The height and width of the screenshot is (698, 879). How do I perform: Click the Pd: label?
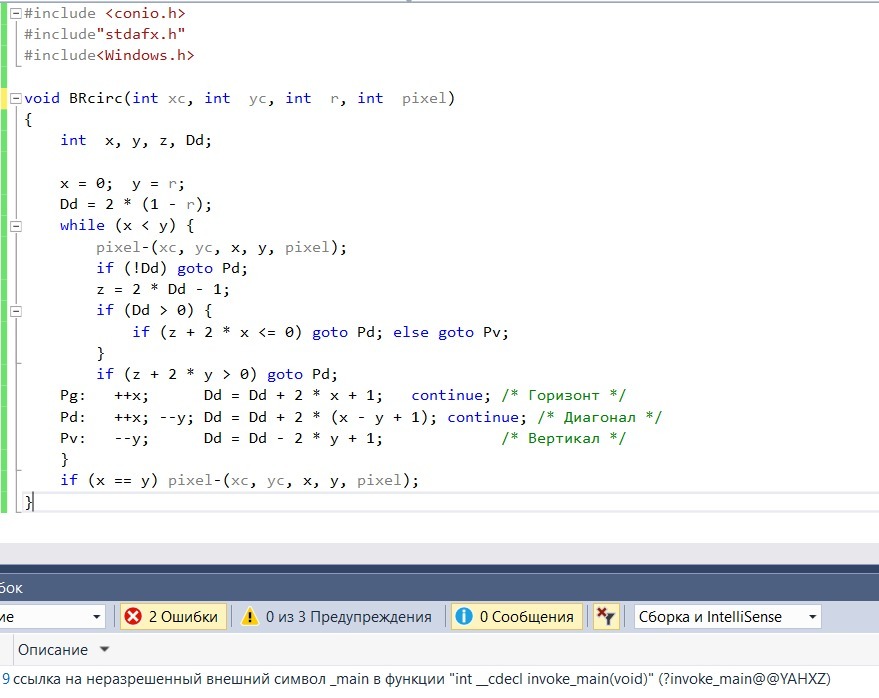coord(73,418)
